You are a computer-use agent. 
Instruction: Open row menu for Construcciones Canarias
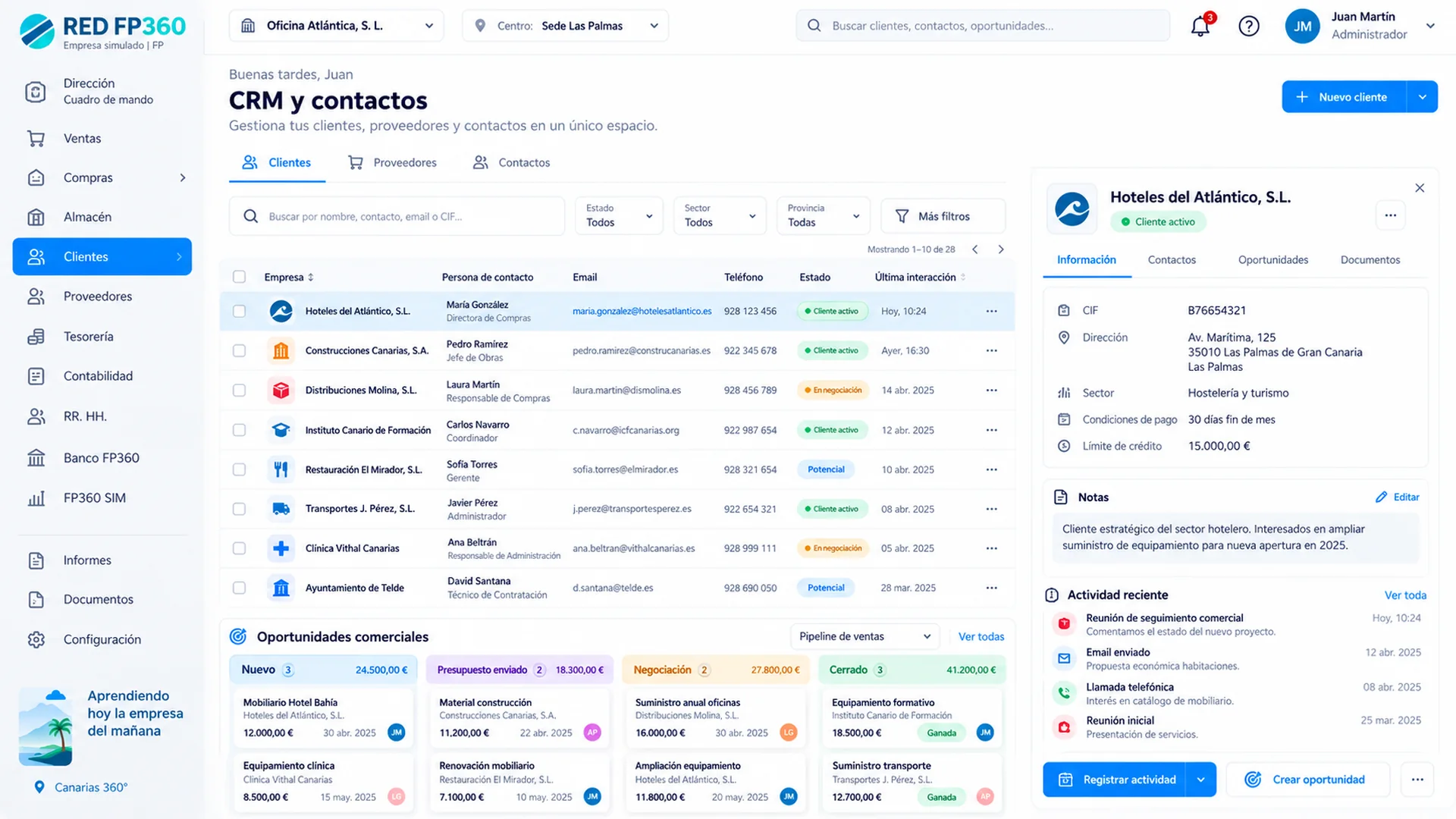pos(991,350)
